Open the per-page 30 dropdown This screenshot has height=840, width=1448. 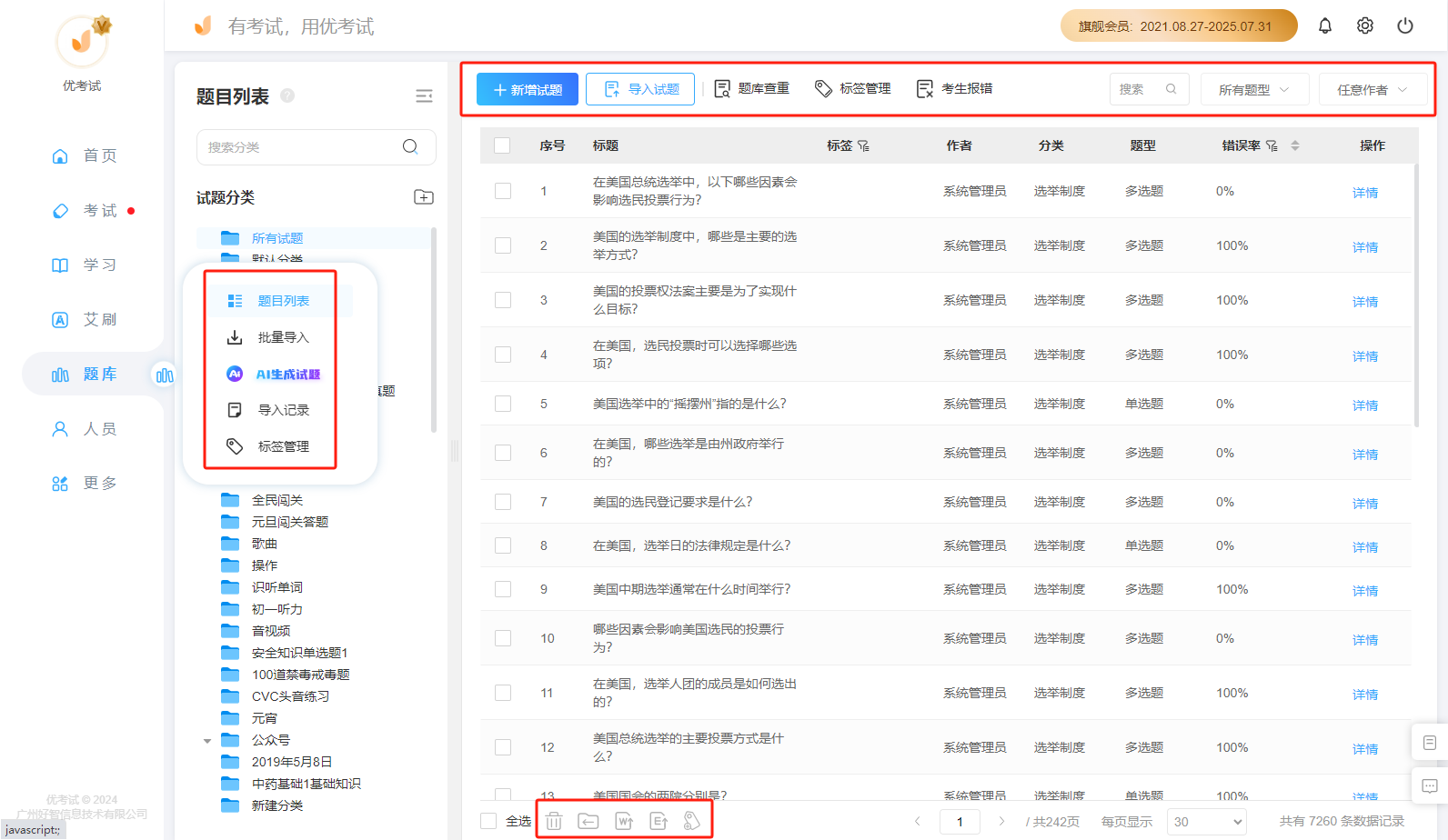1206,822
